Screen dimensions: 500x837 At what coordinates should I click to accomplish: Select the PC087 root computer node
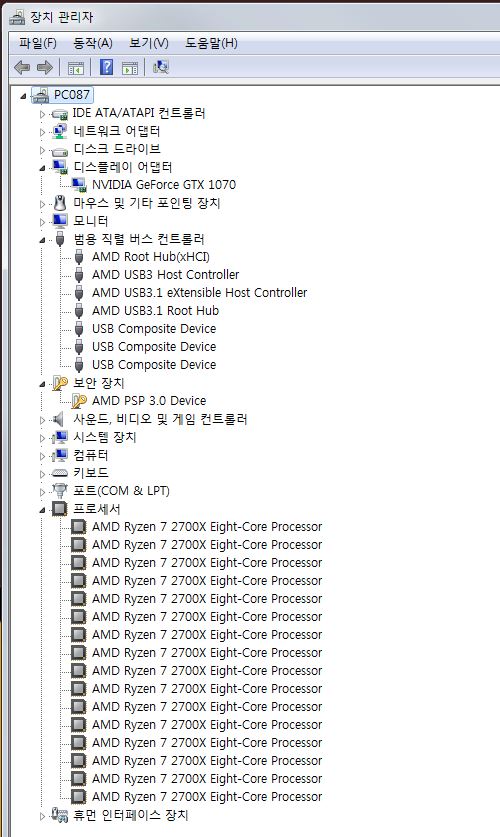click(72, 95)
